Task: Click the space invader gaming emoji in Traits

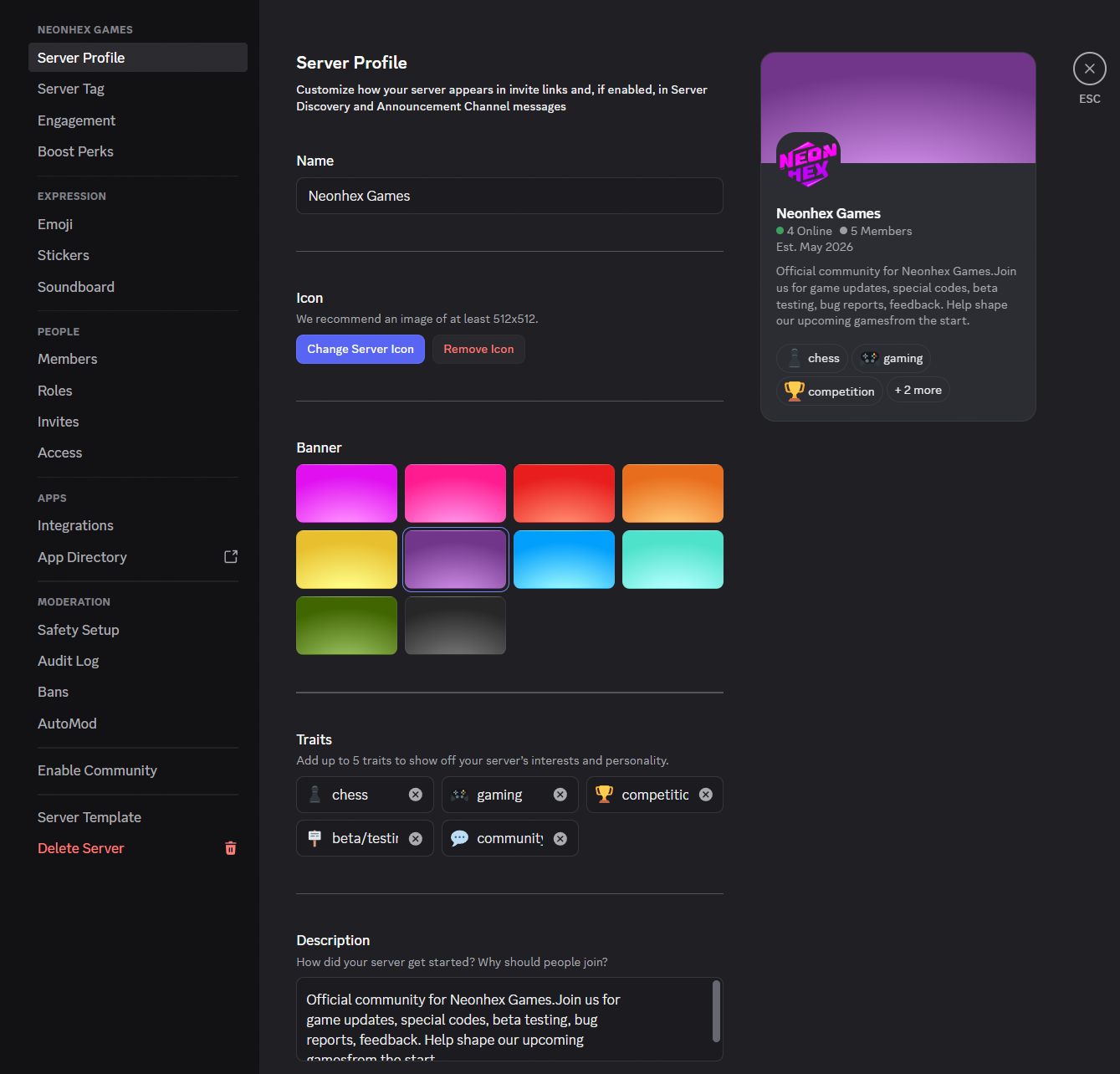Action: tap(459, 795)
